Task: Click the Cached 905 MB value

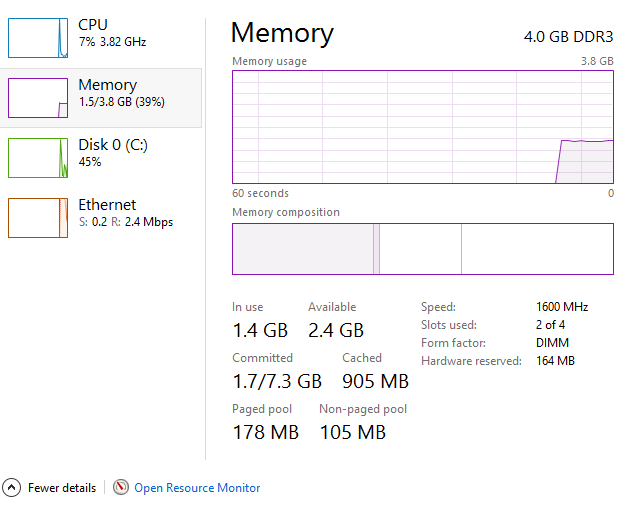Action: click(x=375, y=381)
